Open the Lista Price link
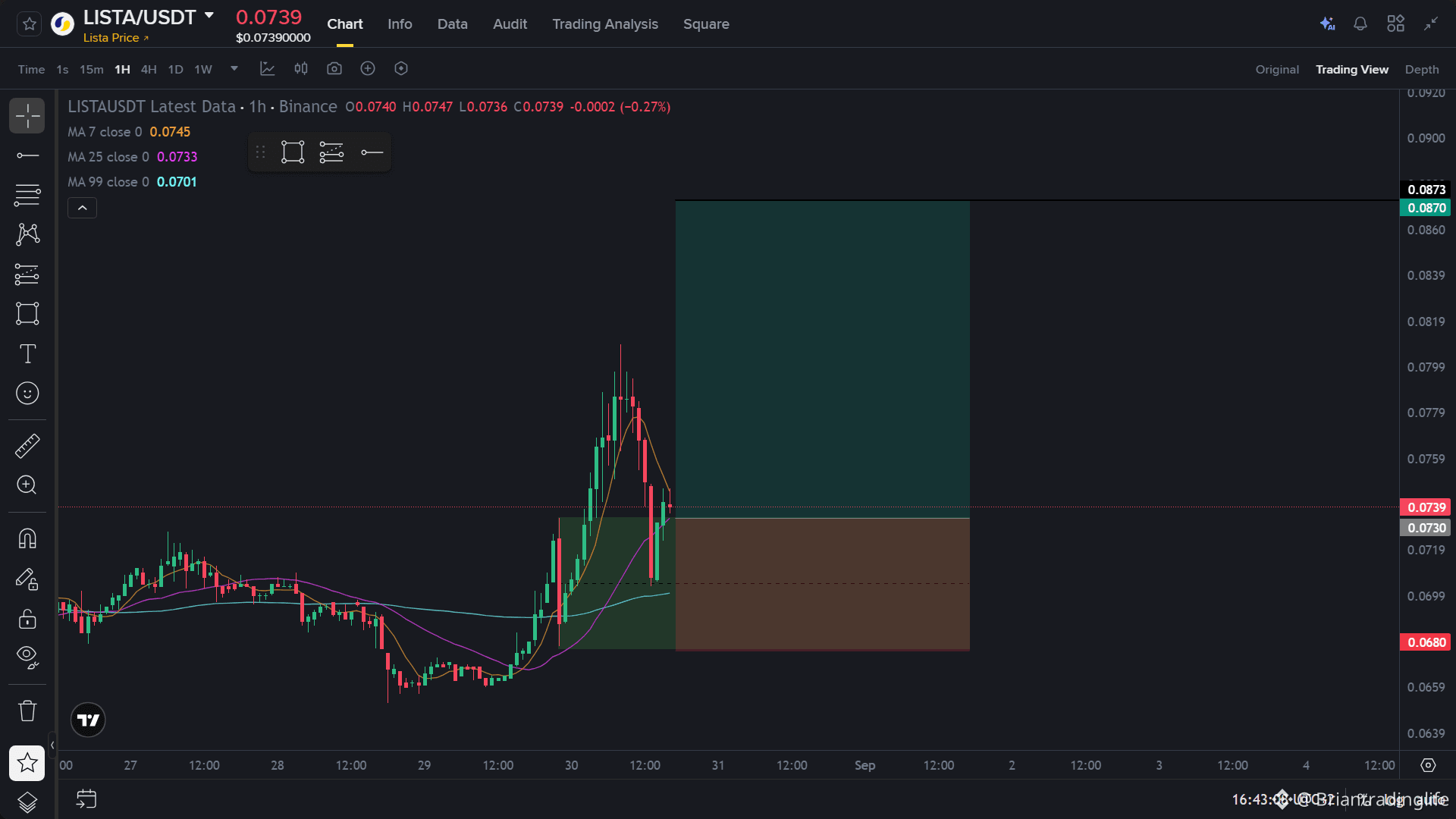 point(116,38)
